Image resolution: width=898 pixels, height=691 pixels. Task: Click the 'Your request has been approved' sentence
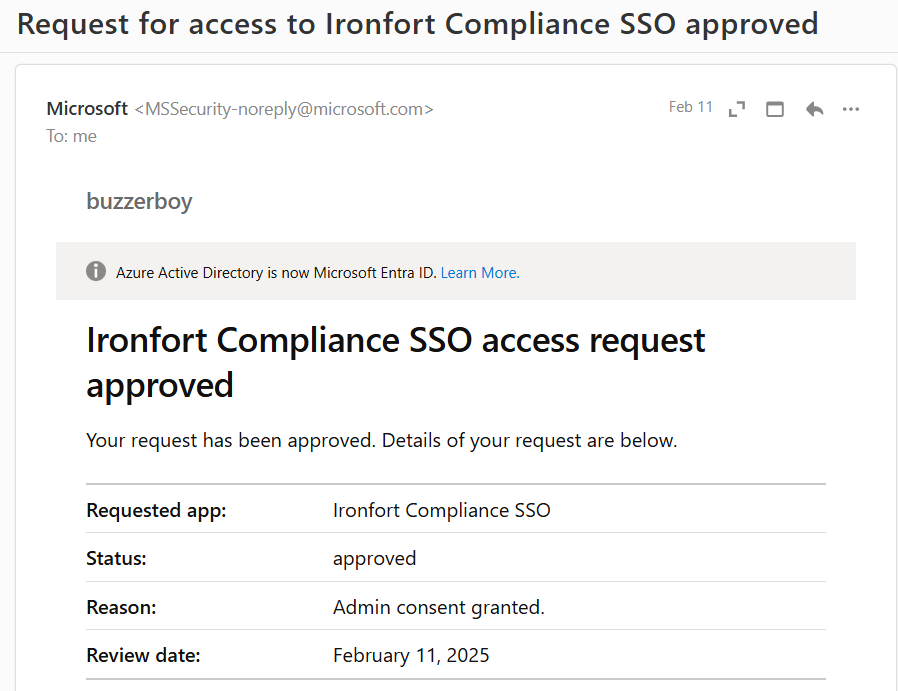(x=382, y=440)
